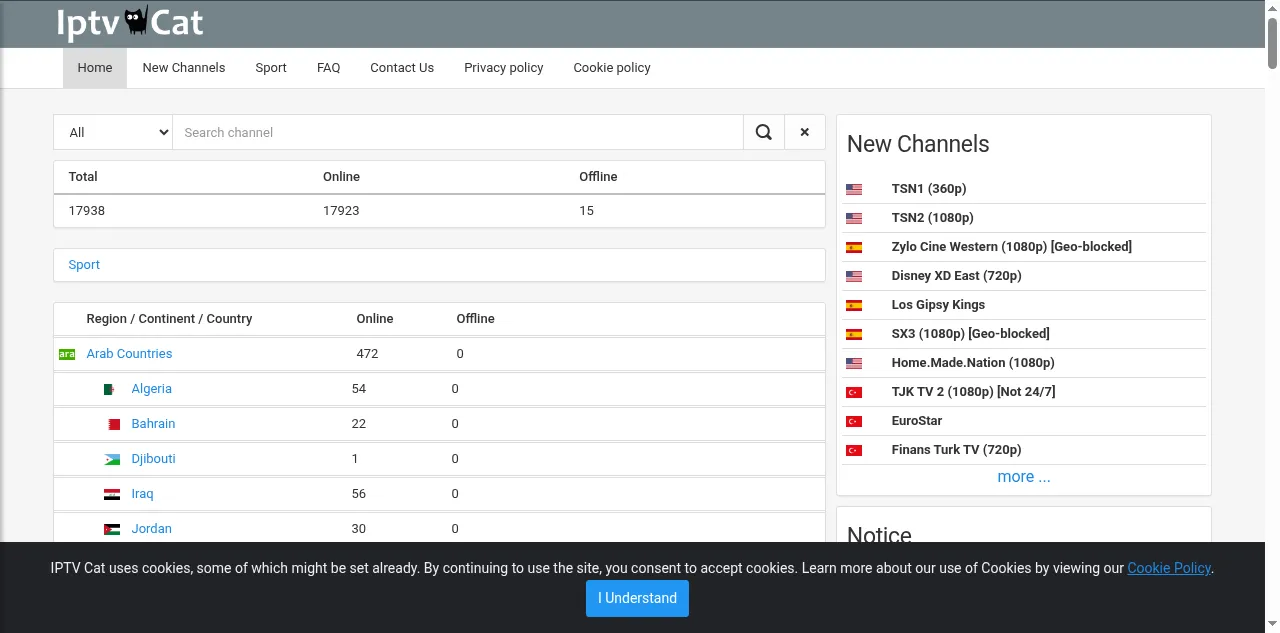Click the page vertical scrollbar thumb
1280x633 pixels.
(x=1272, y=42)
